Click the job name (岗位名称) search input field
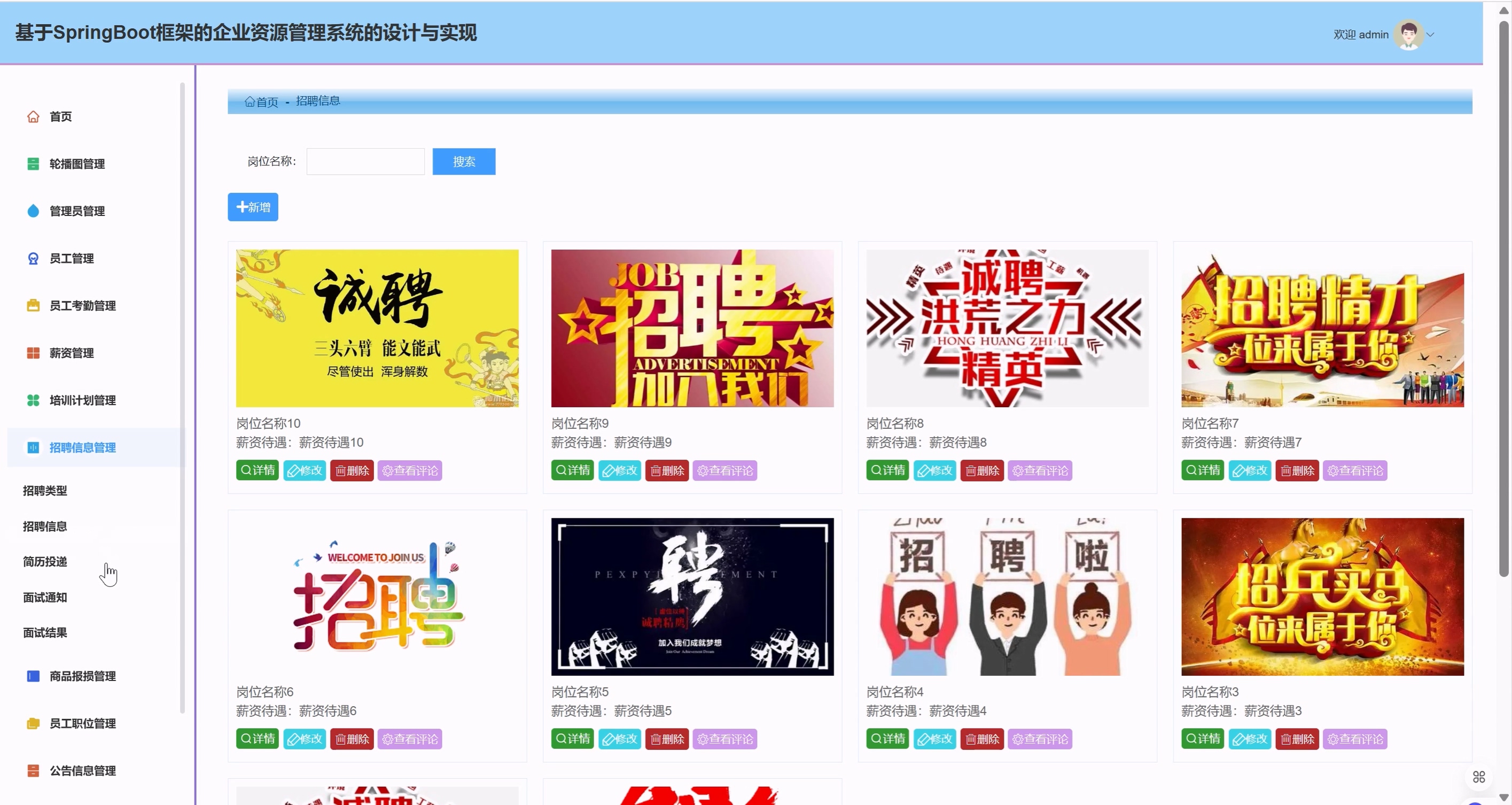The image size is (1512, 805). coord(365,161)
